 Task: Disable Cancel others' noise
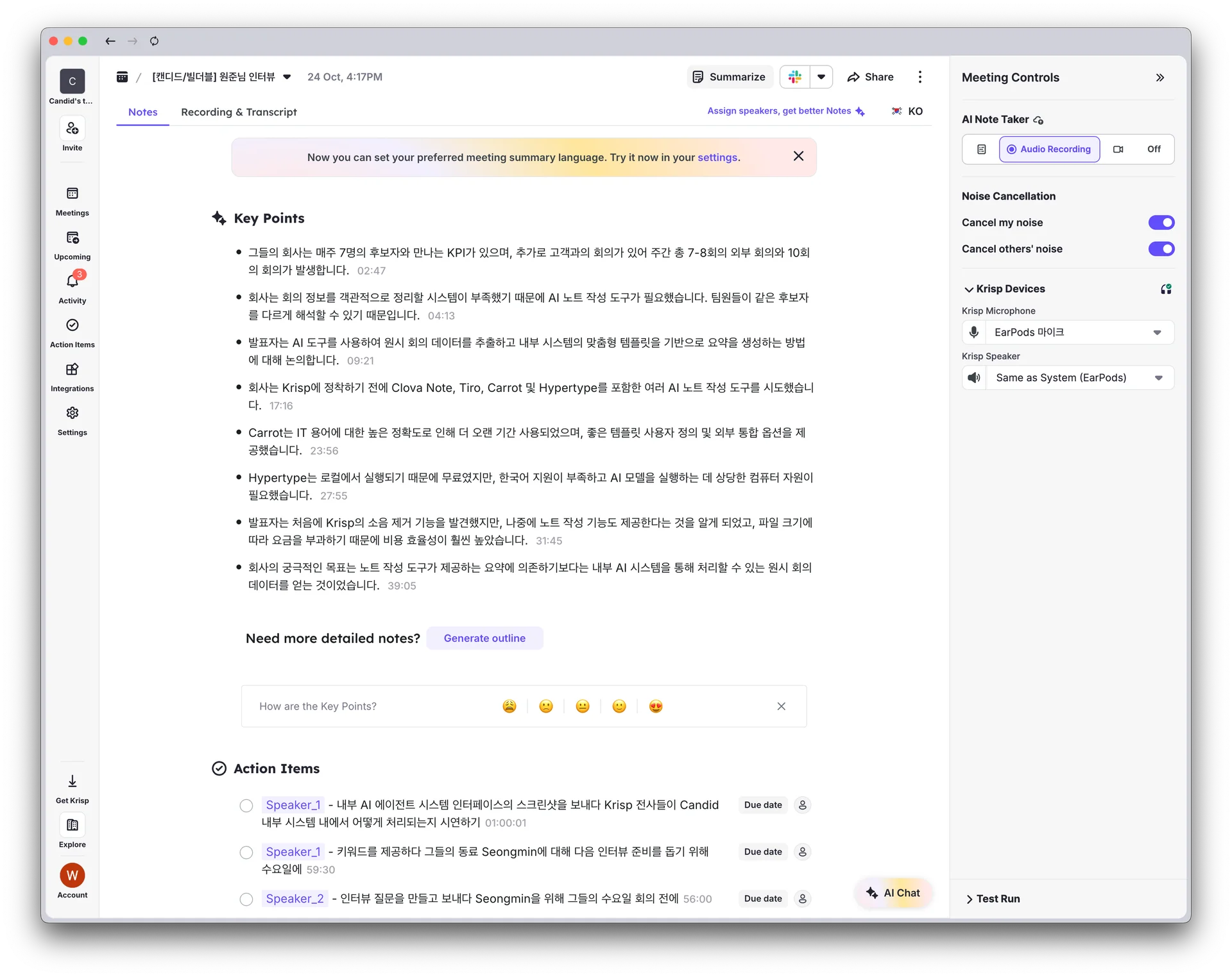point(1161,249)
